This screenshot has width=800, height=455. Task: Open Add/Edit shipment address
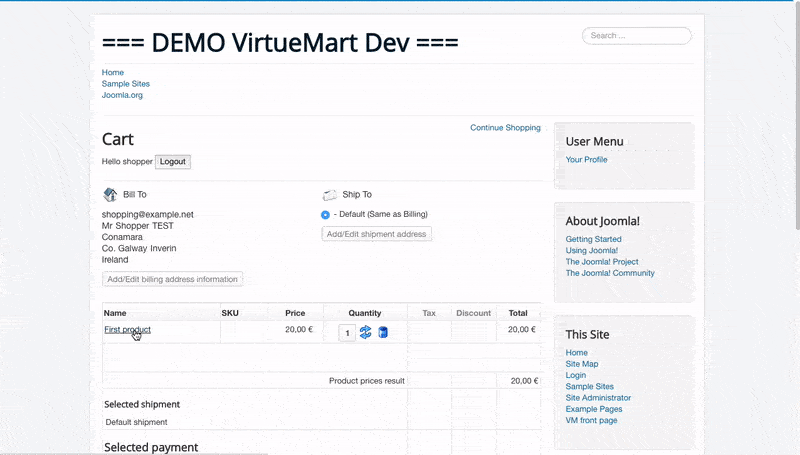pos(377,234)
